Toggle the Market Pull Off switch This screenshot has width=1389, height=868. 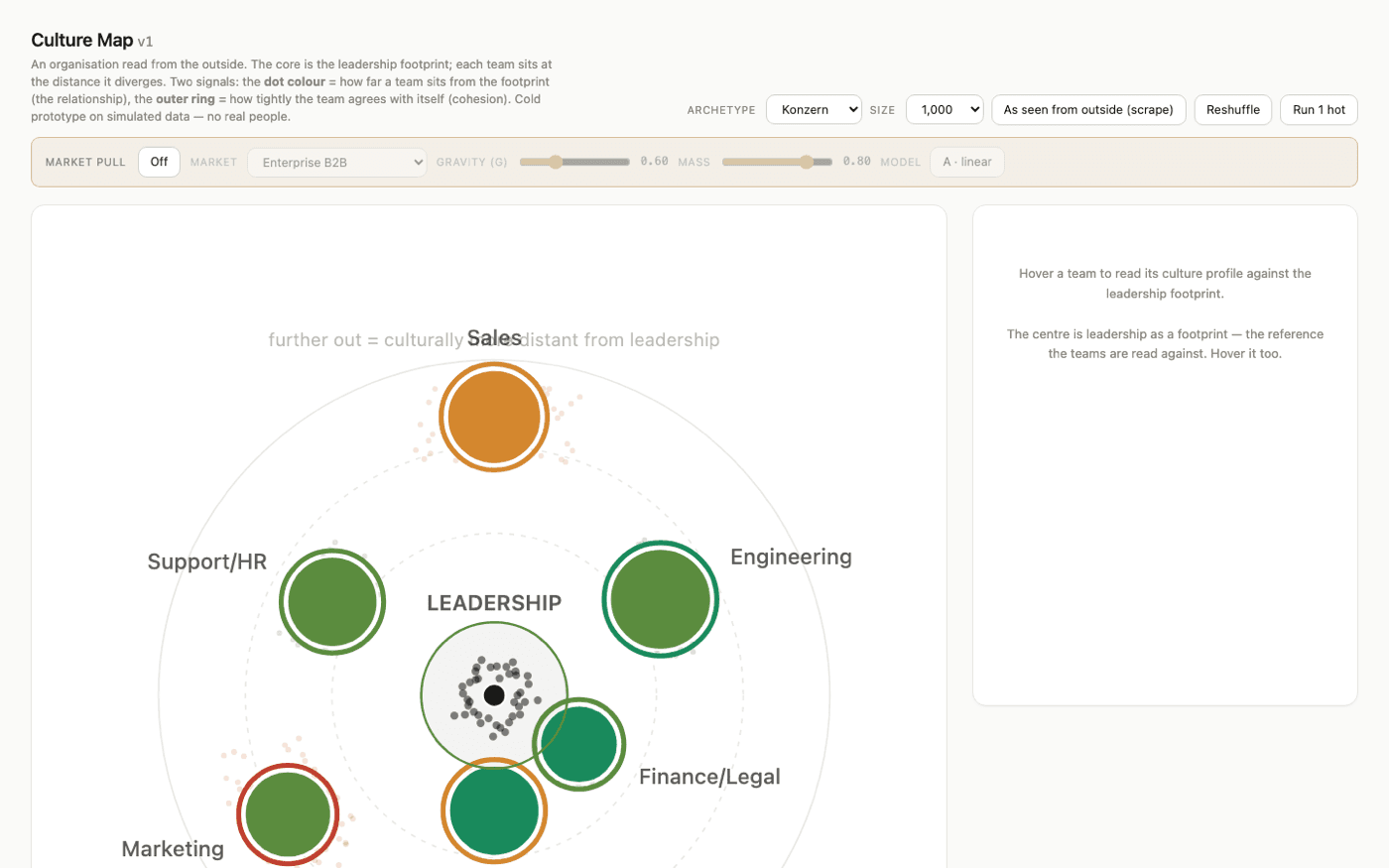tap(159, 162)
